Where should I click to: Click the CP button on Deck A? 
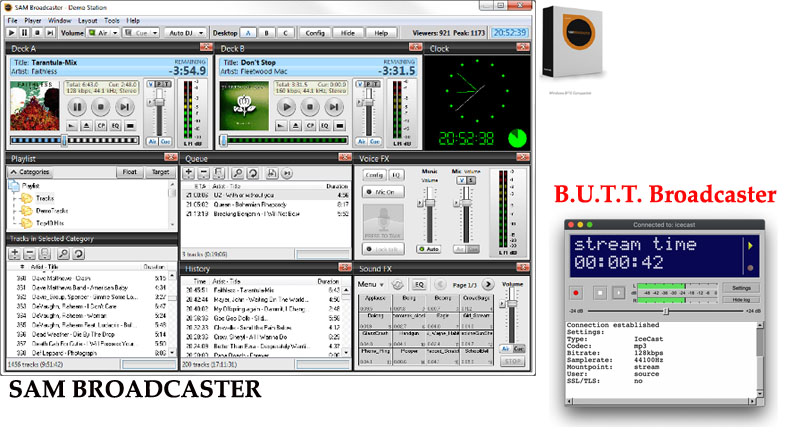(x=101, y=126)
